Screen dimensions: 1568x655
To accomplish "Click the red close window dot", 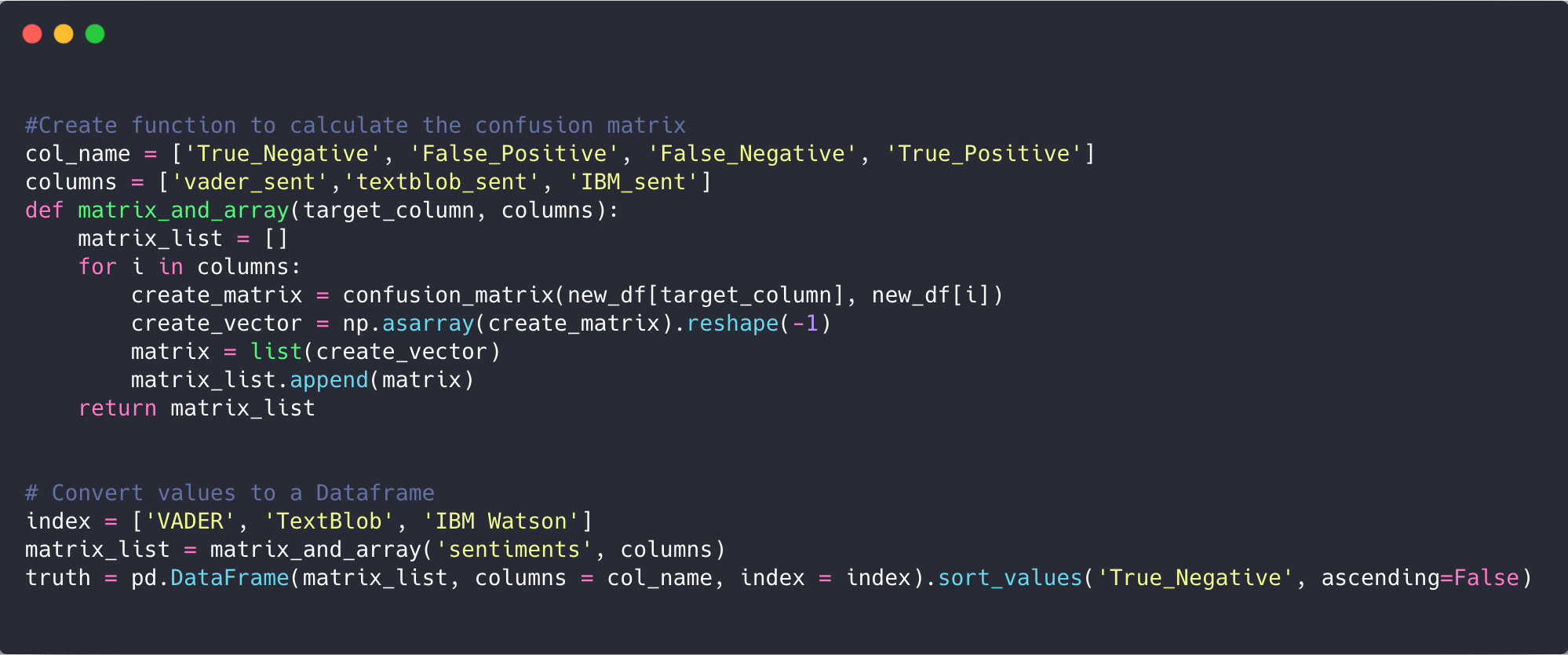I will click(32, 34).
